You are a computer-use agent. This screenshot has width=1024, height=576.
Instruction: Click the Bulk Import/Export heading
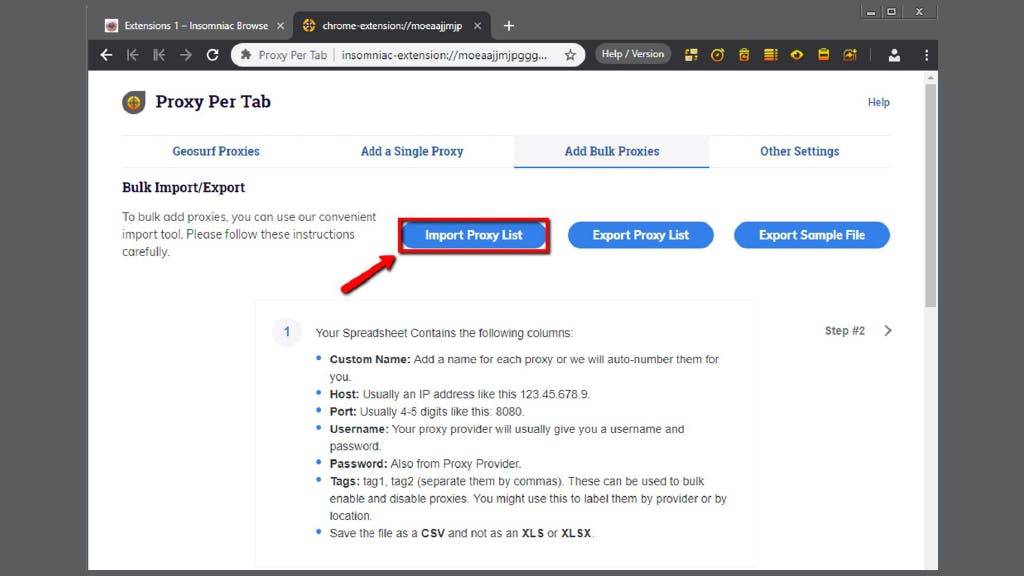(x=184, y=187)
